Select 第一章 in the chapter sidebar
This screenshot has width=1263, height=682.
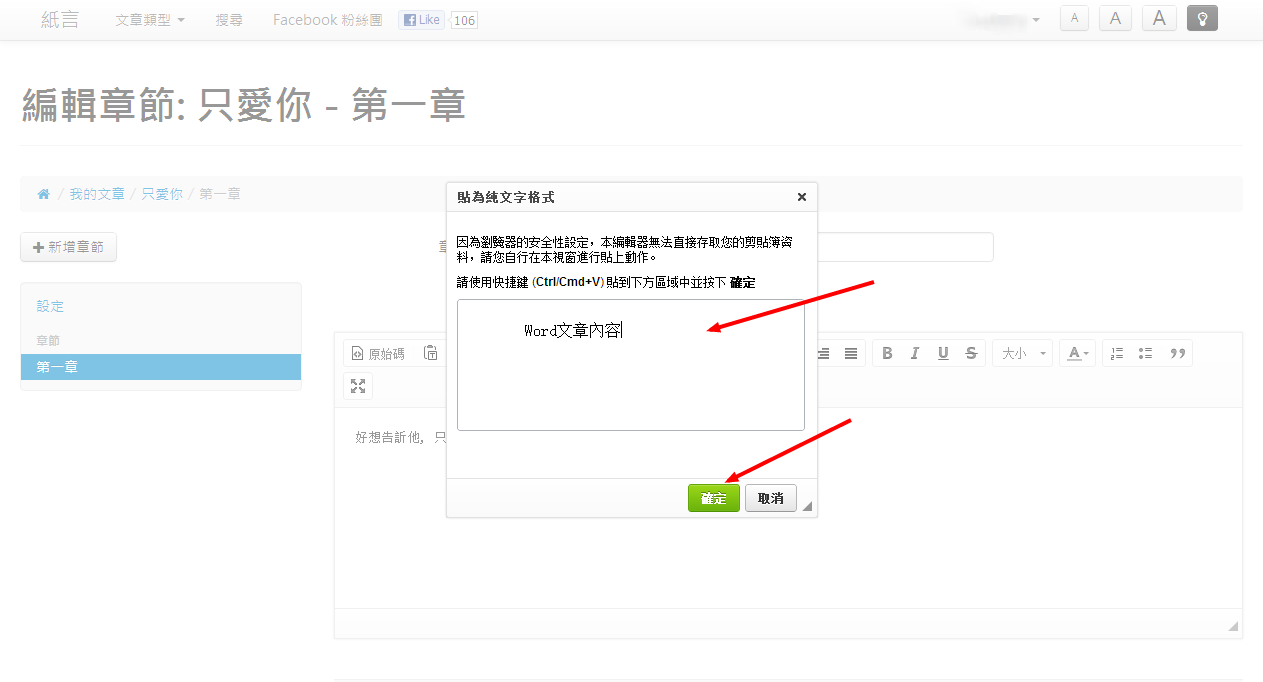click(x=160, y=367)
